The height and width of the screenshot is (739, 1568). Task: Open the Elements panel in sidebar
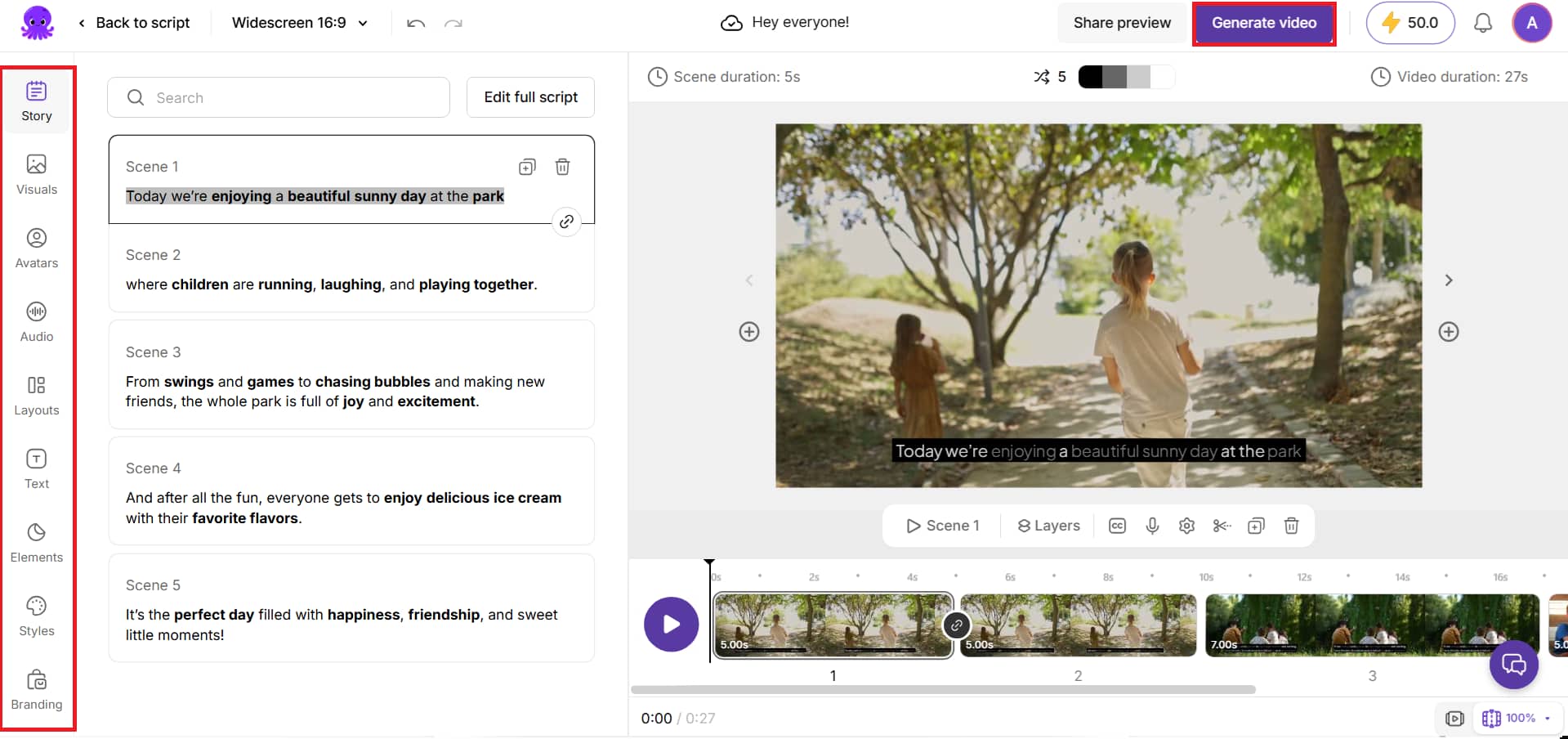37,543
